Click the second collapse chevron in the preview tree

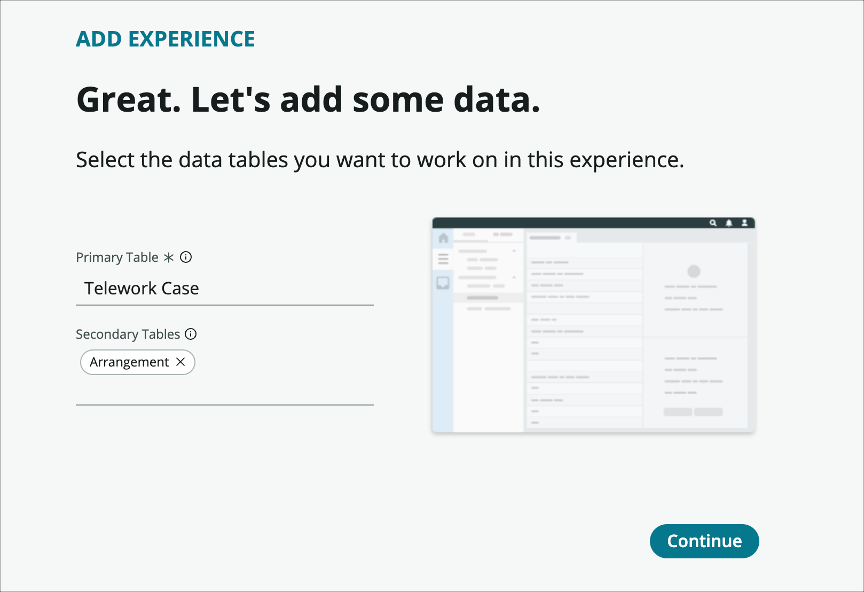[515, 277]
